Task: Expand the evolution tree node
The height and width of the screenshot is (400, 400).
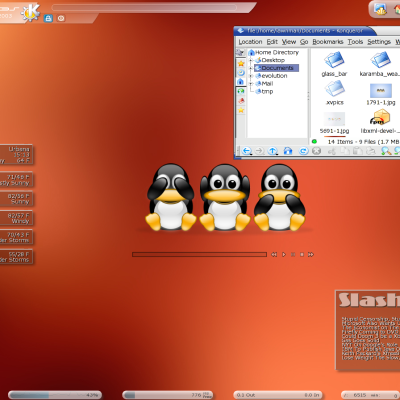Action: pyautogui.click(x=251, y=76)
